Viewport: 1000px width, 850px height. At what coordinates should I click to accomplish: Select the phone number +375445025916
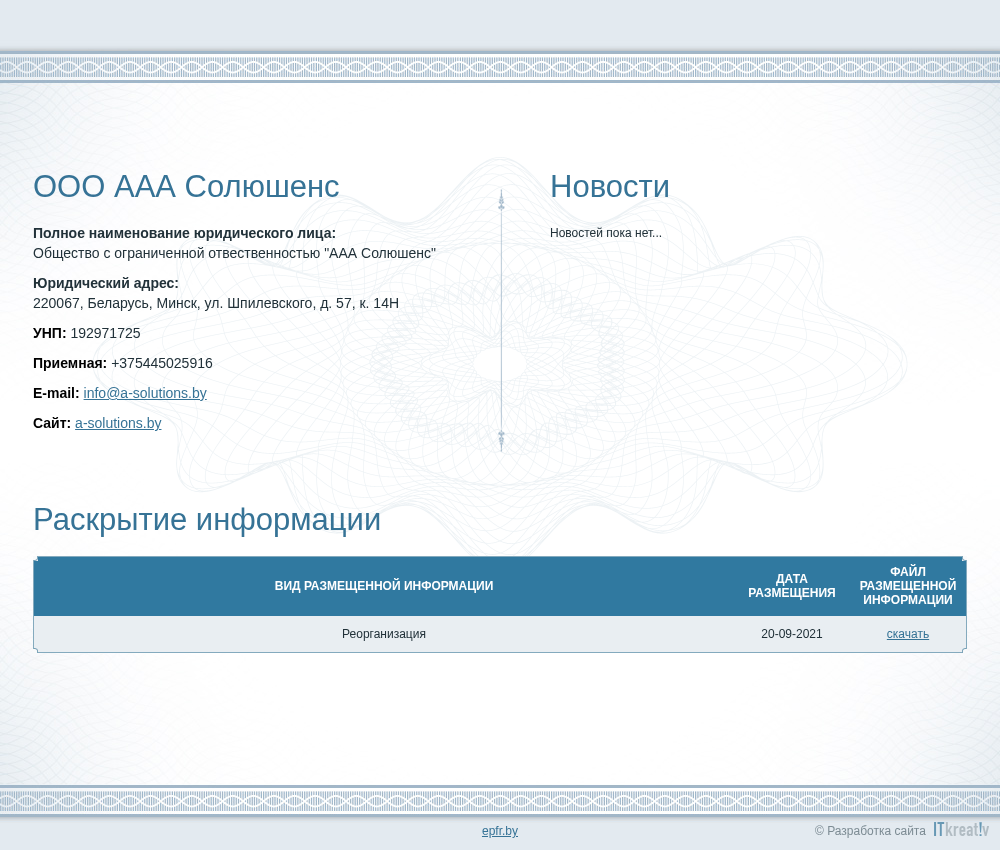[x=162, y=363]
